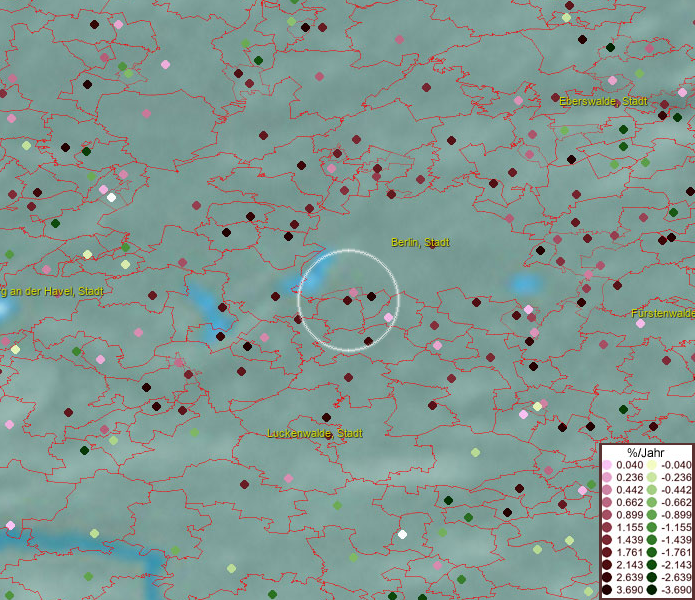The width and height of the screenshot is (695, 600).
Task: Click the 'Fürstenwalde' label at map edge
Action: coord(663,313)
